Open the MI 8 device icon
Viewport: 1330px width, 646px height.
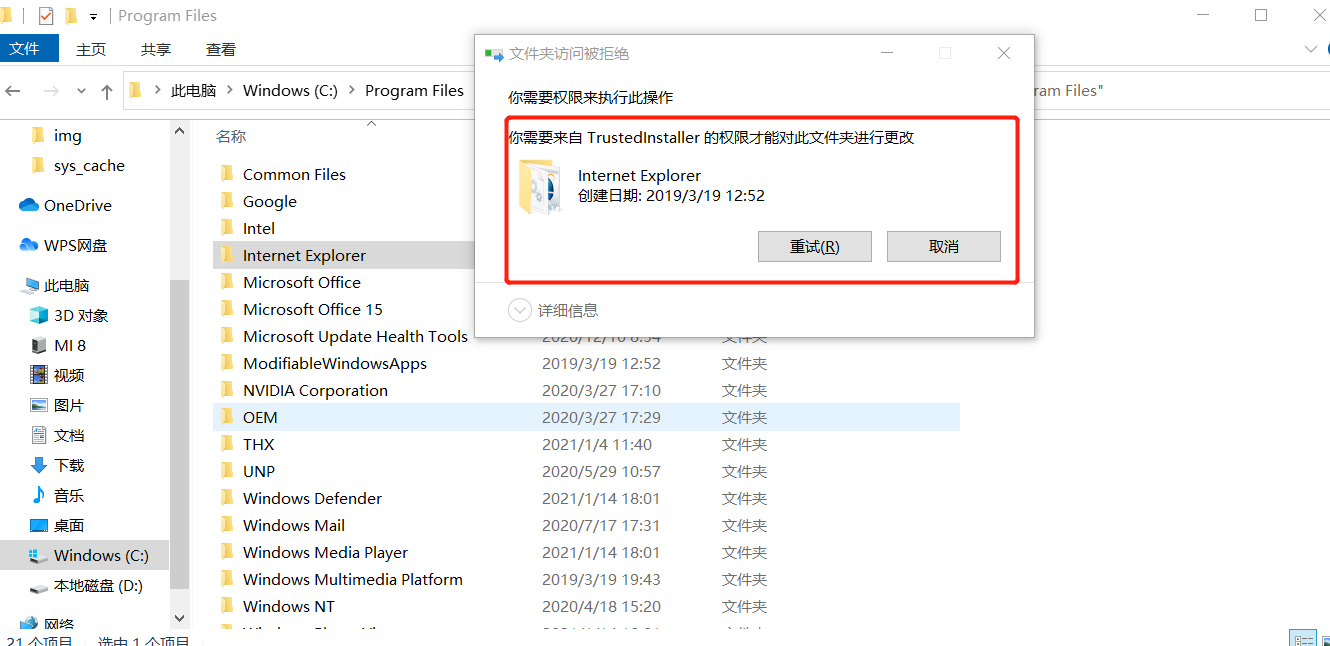[x=39, y=345]
